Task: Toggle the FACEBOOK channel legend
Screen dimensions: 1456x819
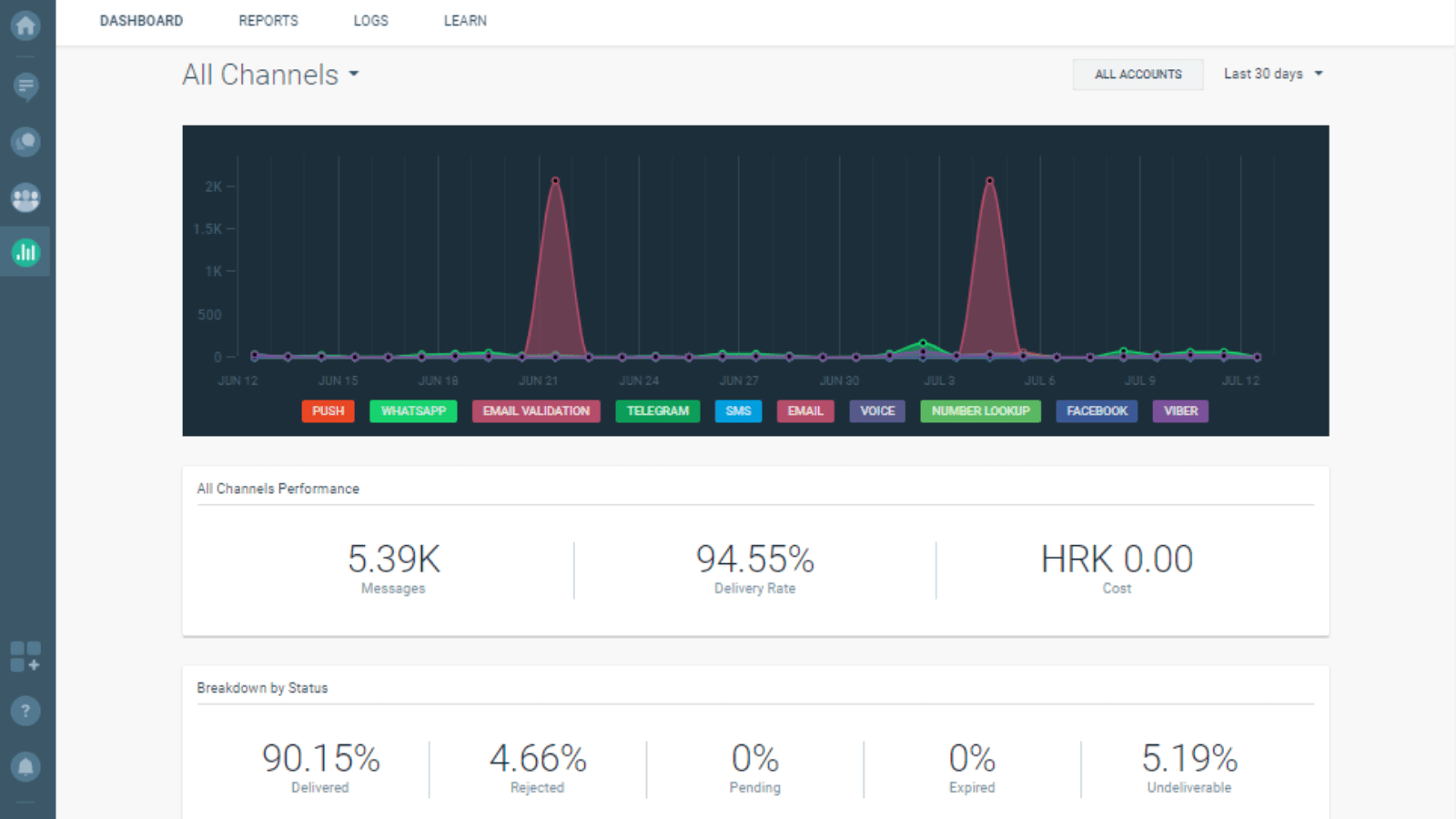Action: (1097, 411)
